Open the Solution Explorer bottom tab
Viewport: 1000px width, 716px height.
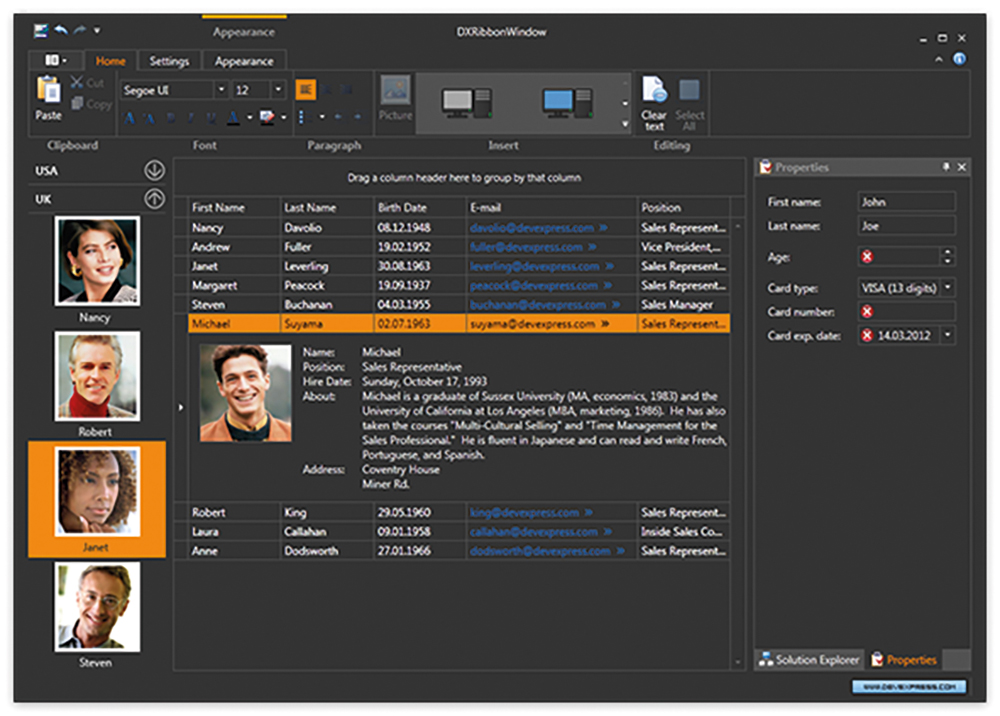809,660
